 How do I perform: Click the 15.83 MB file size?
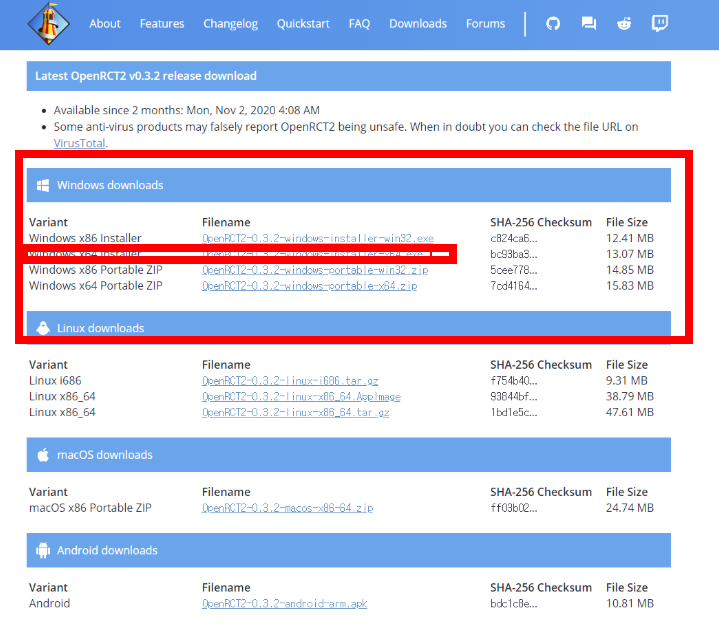coord(630,286)
